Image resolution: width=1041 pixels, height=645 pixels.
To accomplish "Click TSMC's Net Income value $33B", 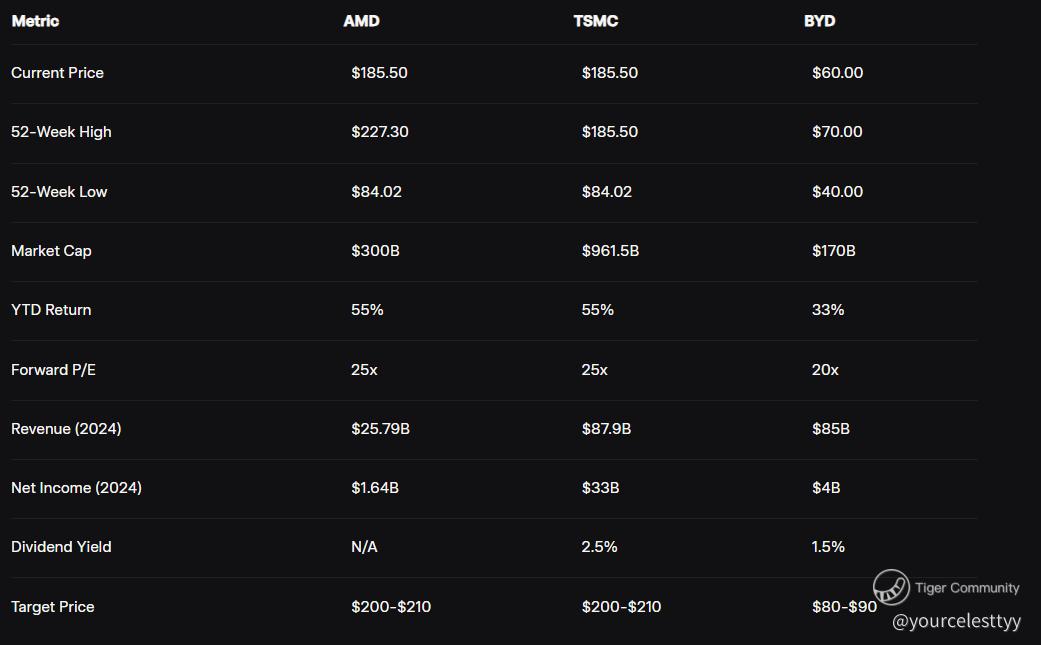I will 600,488.
